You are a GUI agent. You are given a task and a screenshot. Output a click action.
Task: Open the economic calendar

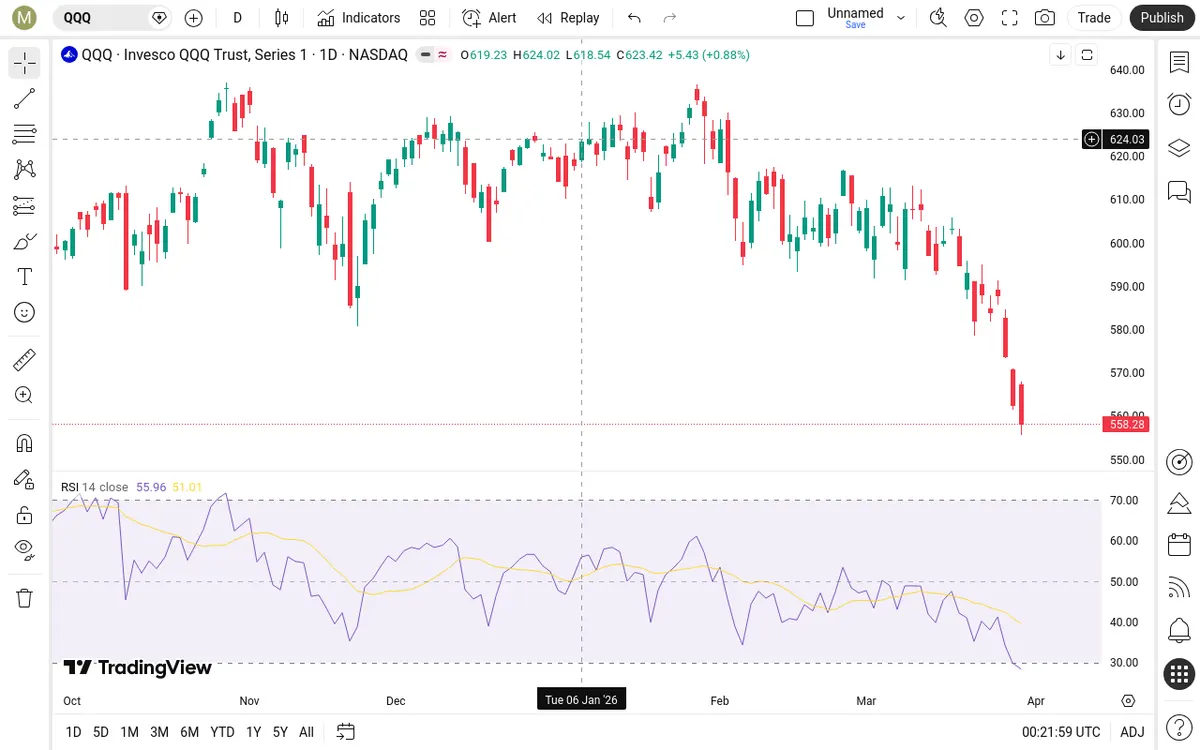(x=1179, y=545)
